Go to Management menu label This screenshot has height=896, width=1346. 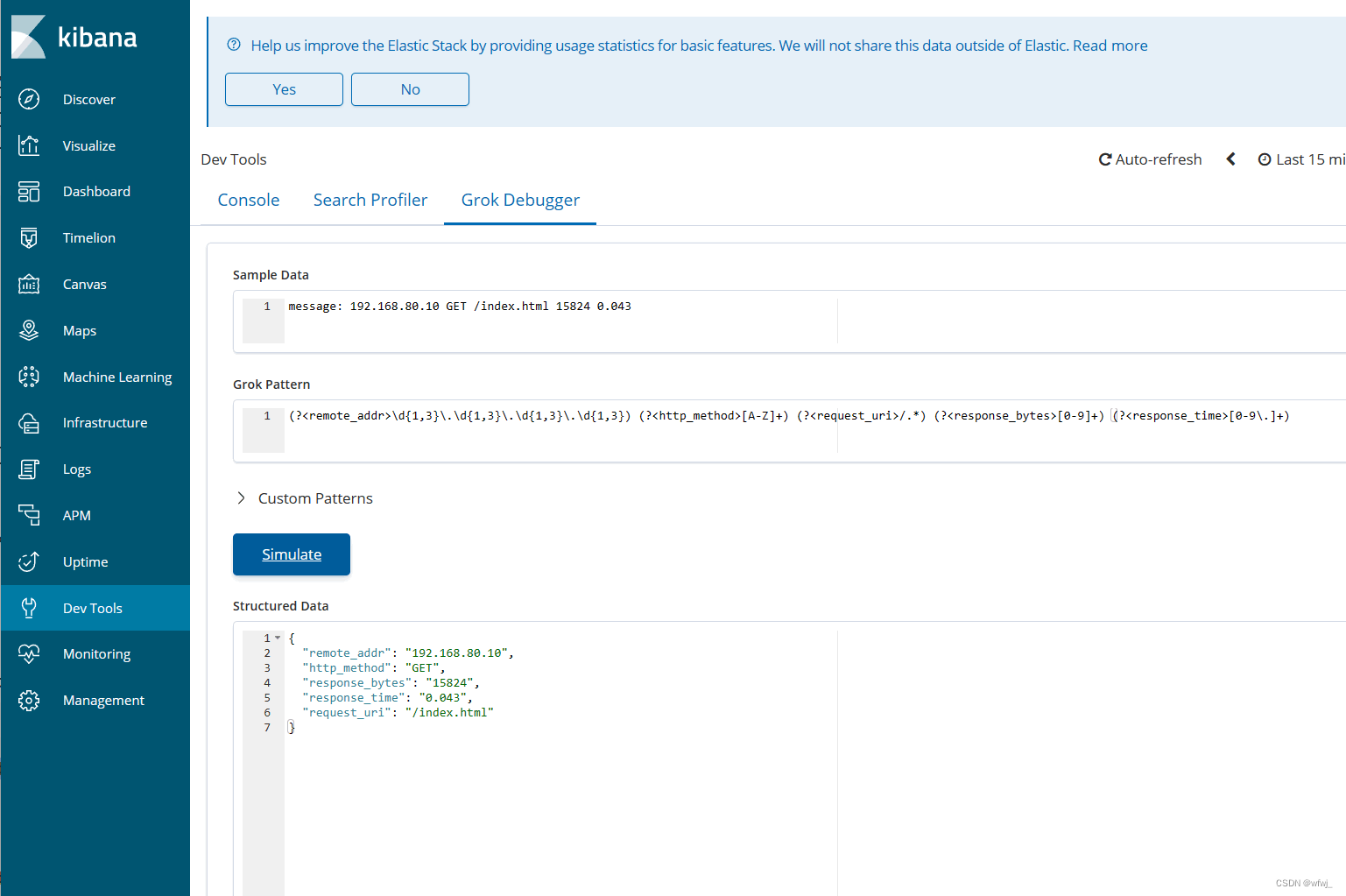103,701
